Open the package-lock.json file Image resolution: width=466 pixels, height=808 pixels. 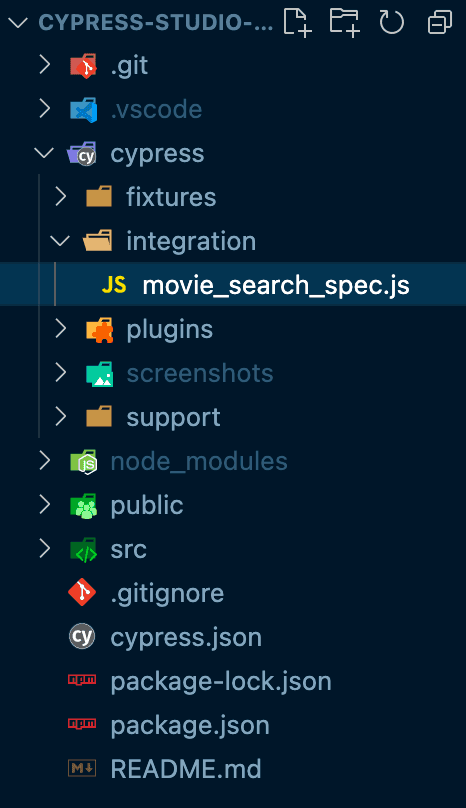coord(221,682)
